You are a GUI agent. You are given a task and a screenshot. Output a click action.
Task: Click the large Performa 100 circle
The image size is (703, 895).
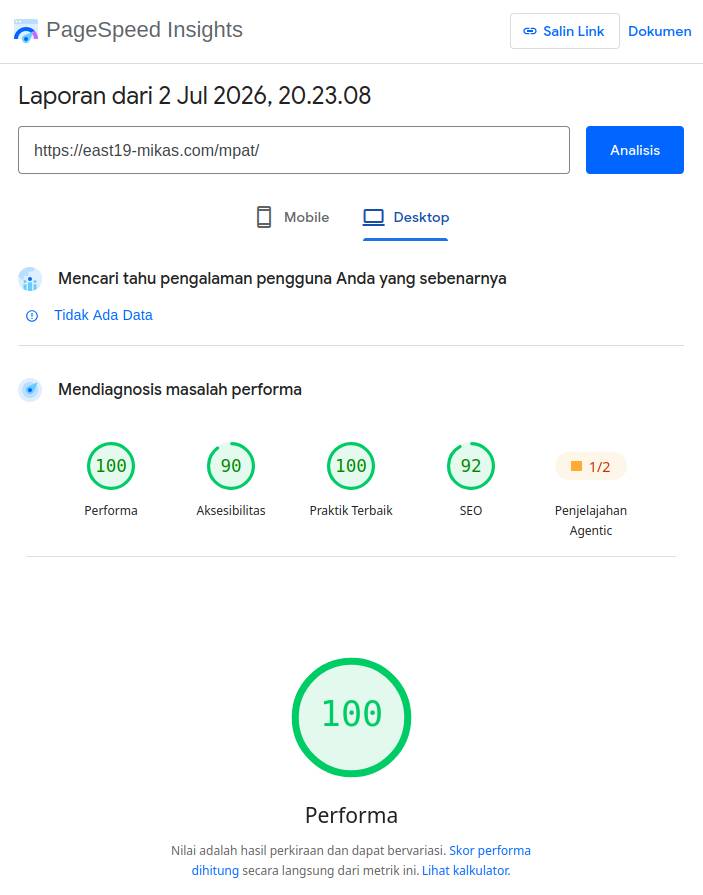(352, 717)
